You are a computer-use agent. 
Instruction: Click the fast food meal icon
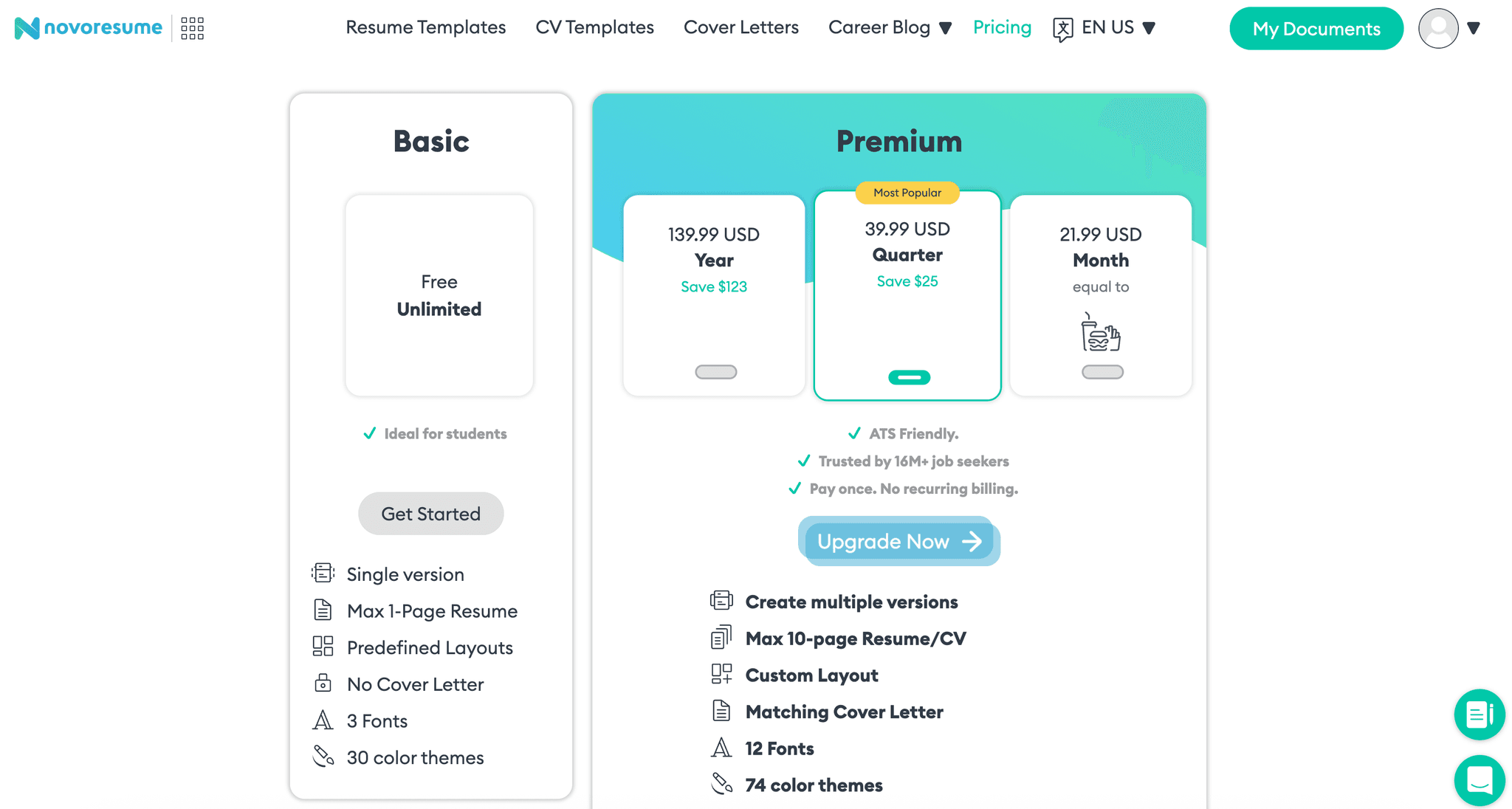[1100, 332]
